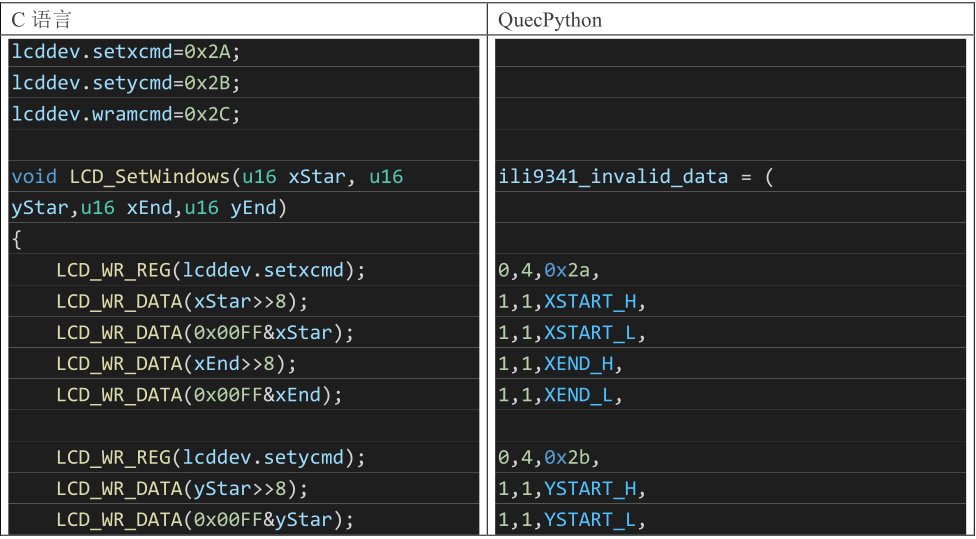Screen dimensions: 976x539
Task: Click LCD_WR_REG(lcddev.setxcmd); line
Action: 210,270
